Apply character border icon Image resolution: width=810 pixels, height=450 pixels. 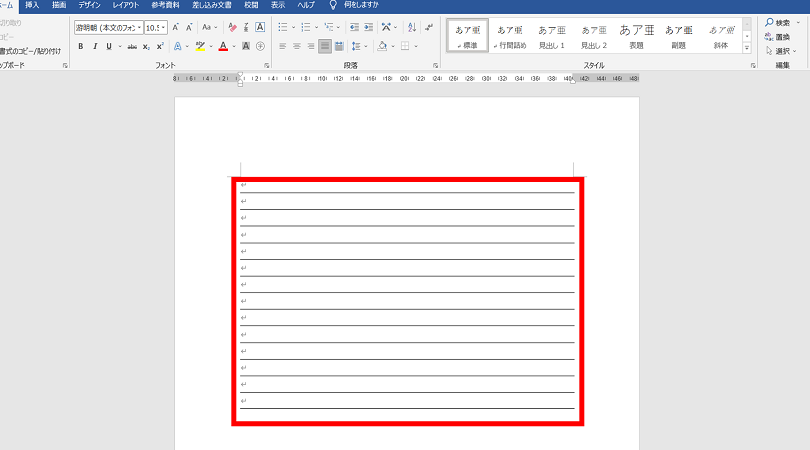[x=260, y=27]
